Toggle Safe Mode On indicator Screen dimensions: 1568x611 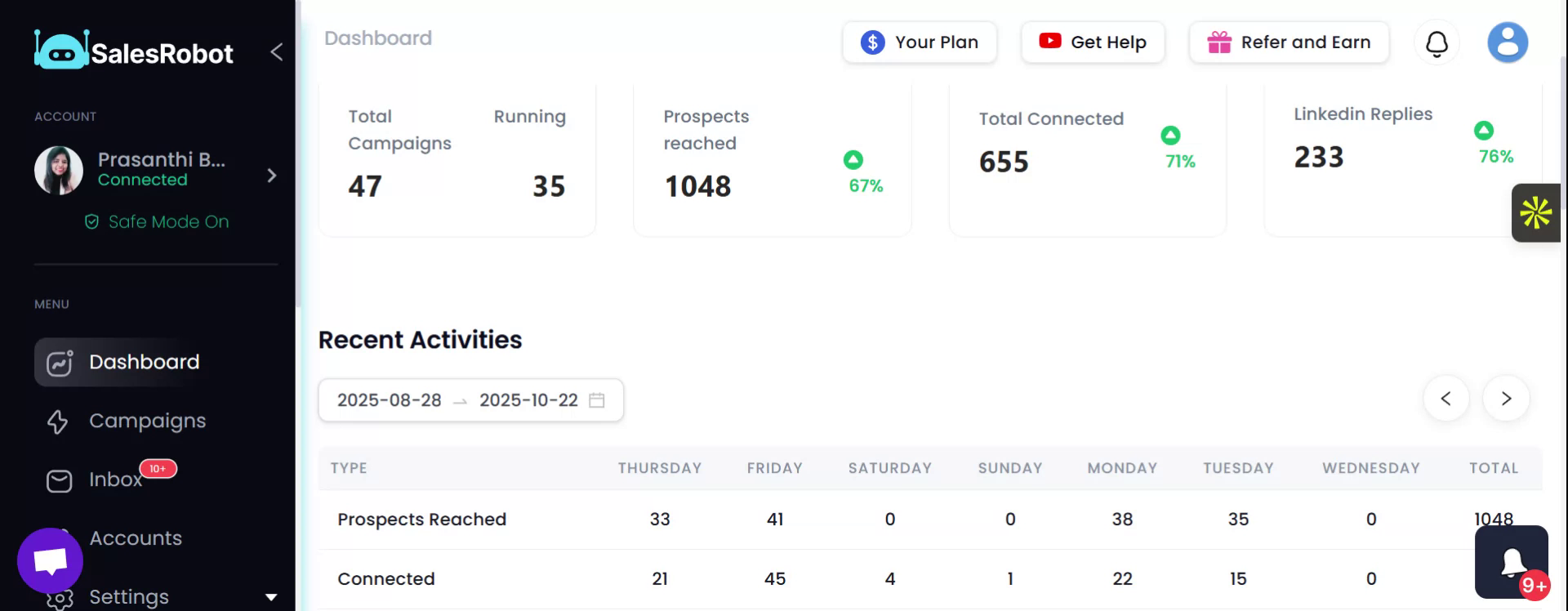(158, 222)
